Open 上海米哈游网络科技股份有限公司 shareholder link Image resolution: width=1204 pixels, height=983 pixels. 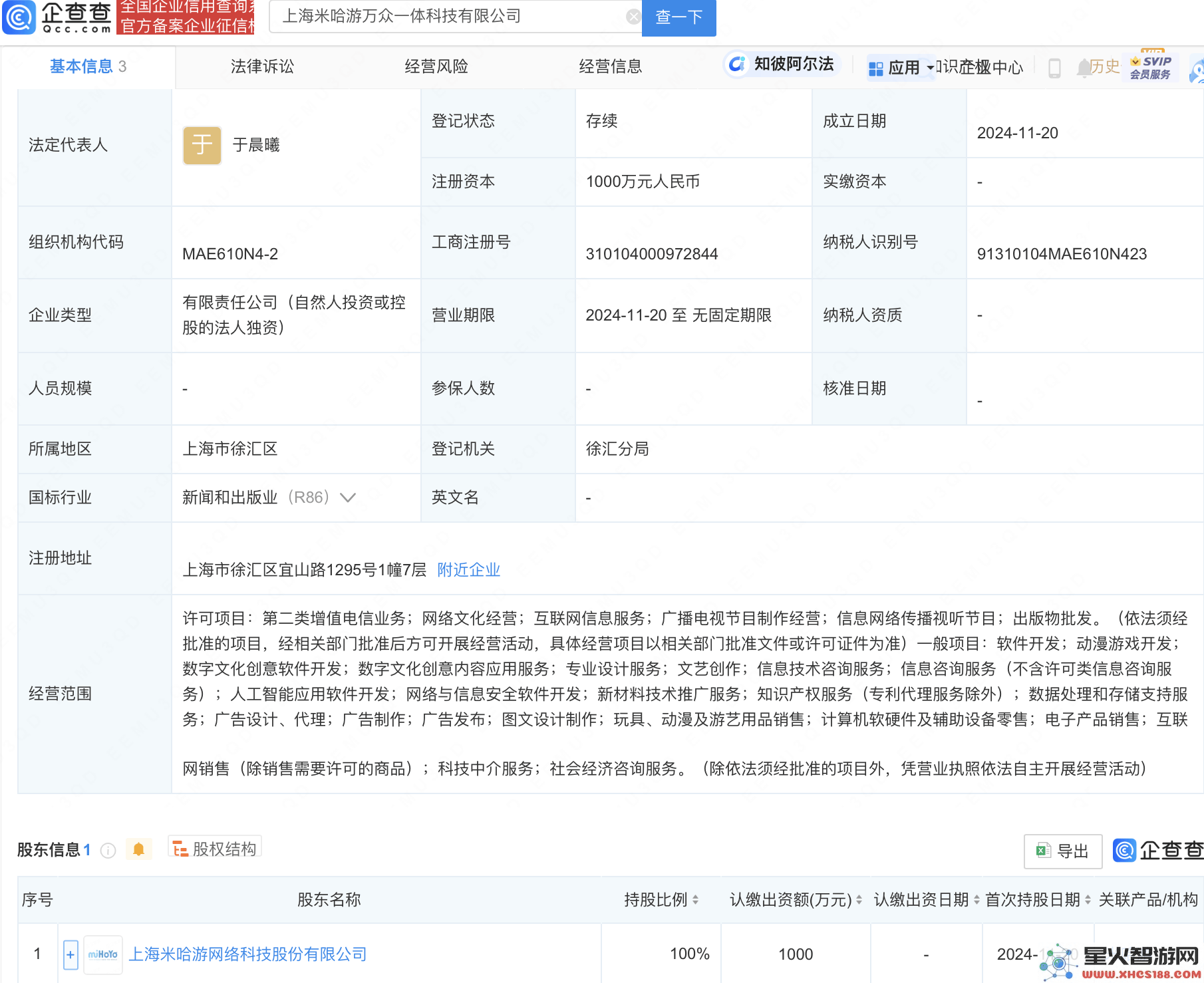tap(247, 954)
